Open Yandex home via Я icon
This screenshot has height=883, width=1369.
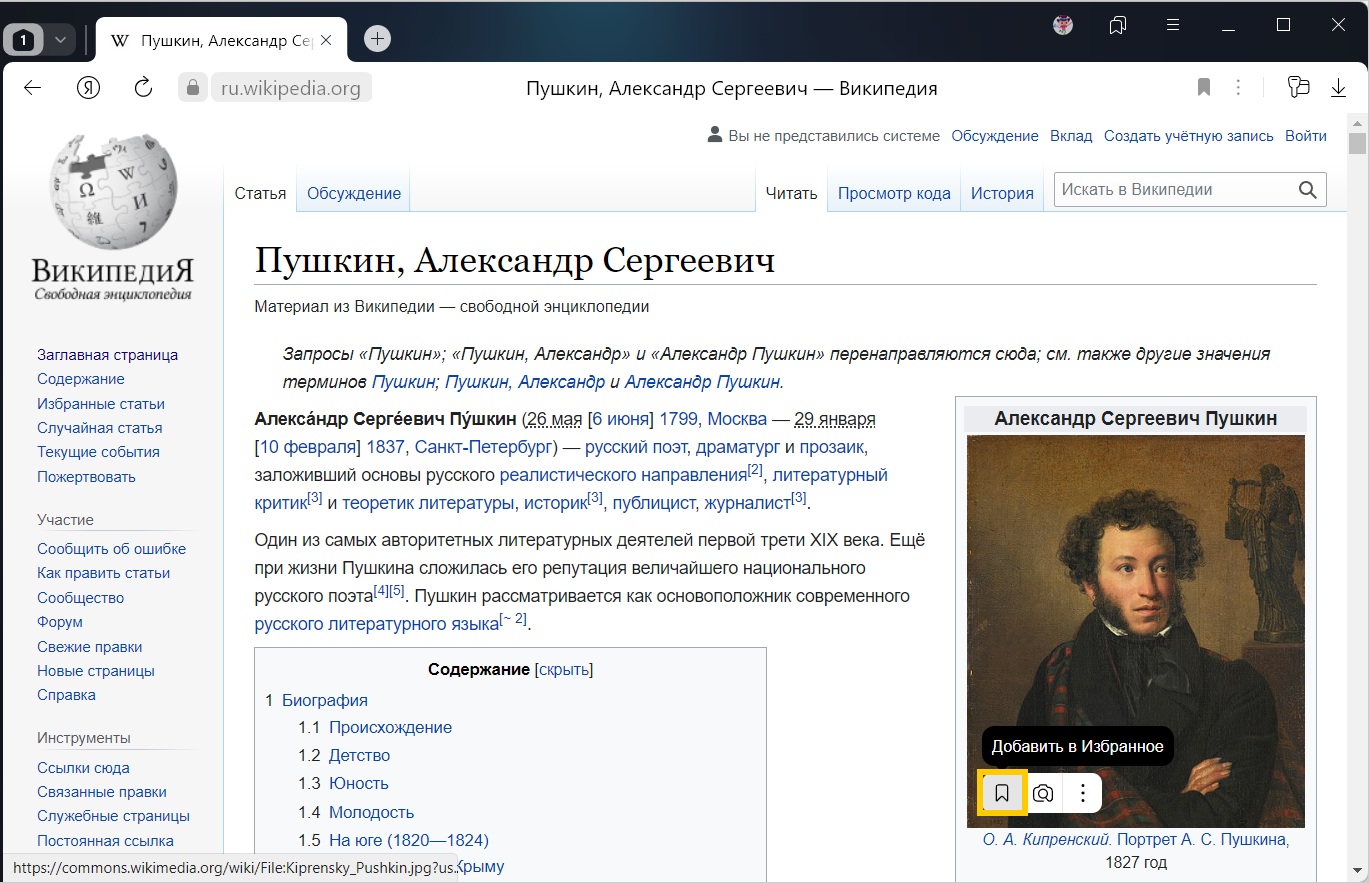click(x=88, y=88)
